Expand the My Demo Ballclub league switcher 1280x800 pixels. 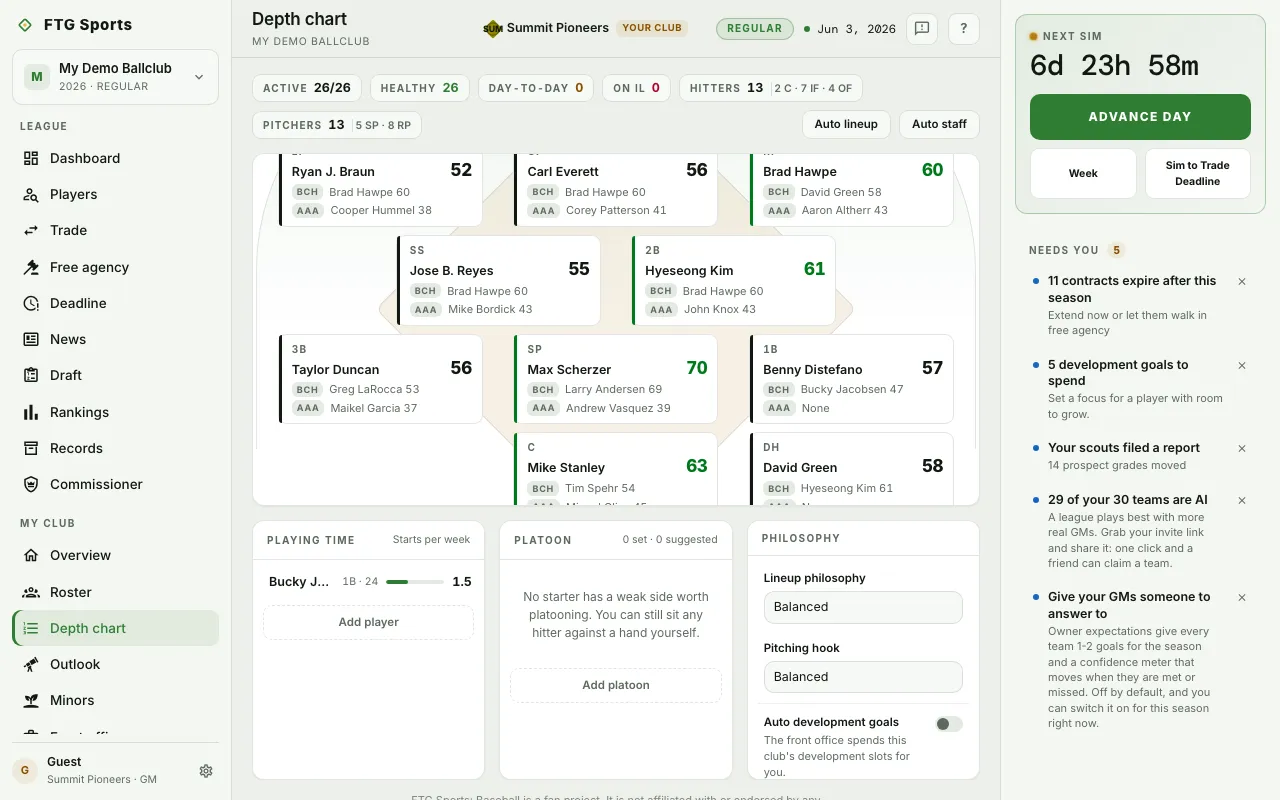click(115, 77)
